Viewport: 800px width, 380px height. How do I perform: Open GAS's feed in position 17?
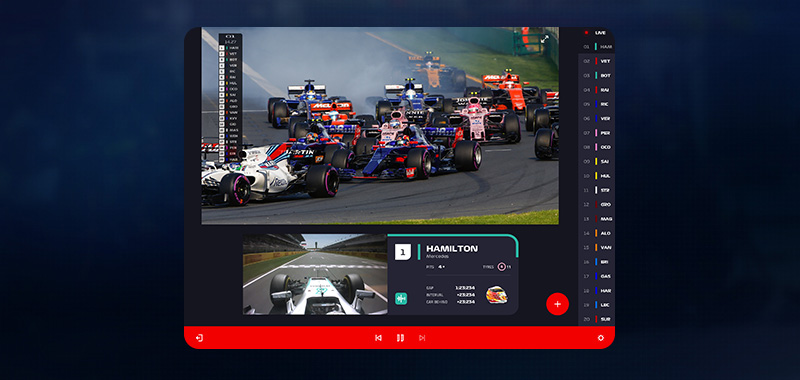pos(596,276)
